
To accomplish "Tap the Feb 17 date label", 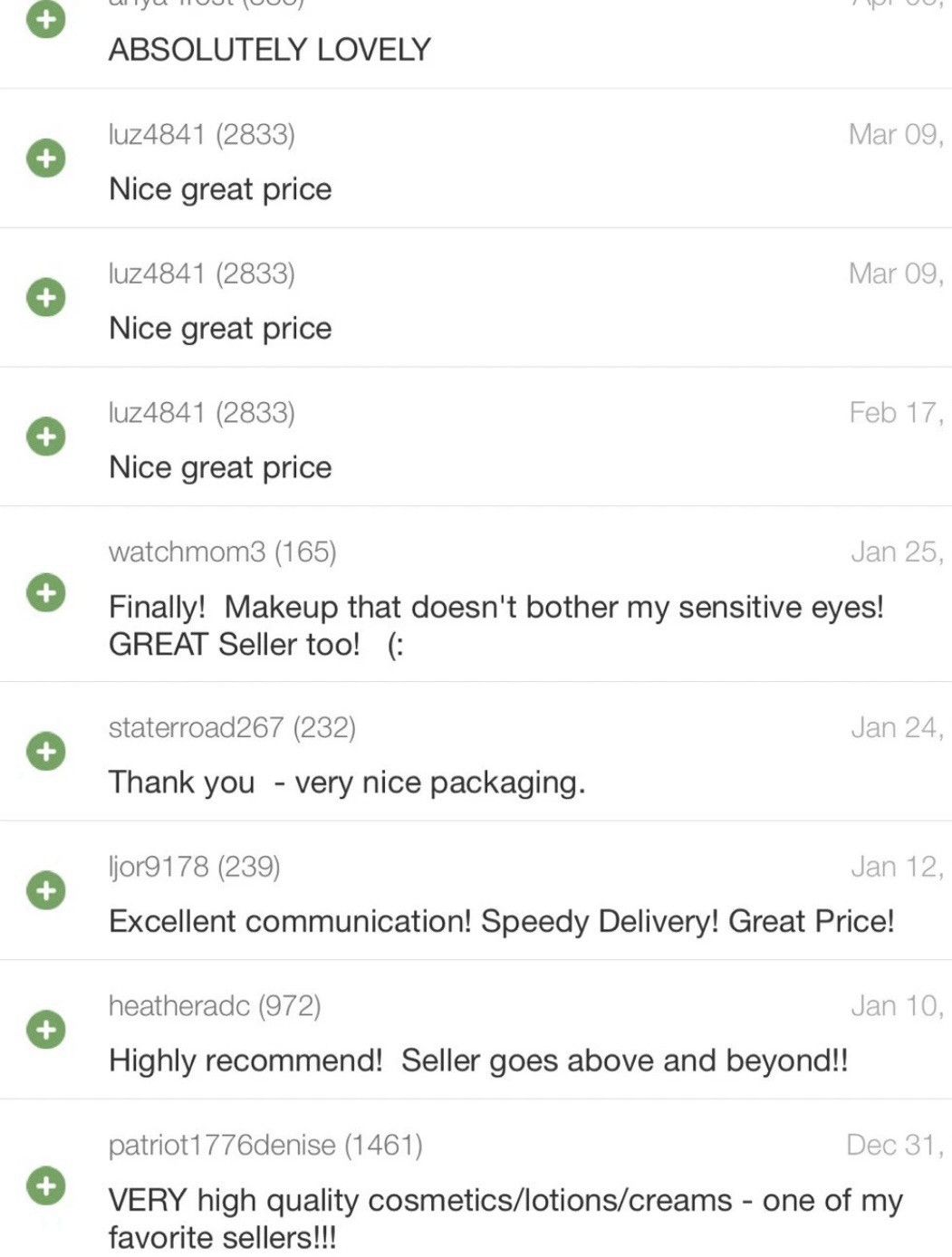I will (x=897, y=413).
